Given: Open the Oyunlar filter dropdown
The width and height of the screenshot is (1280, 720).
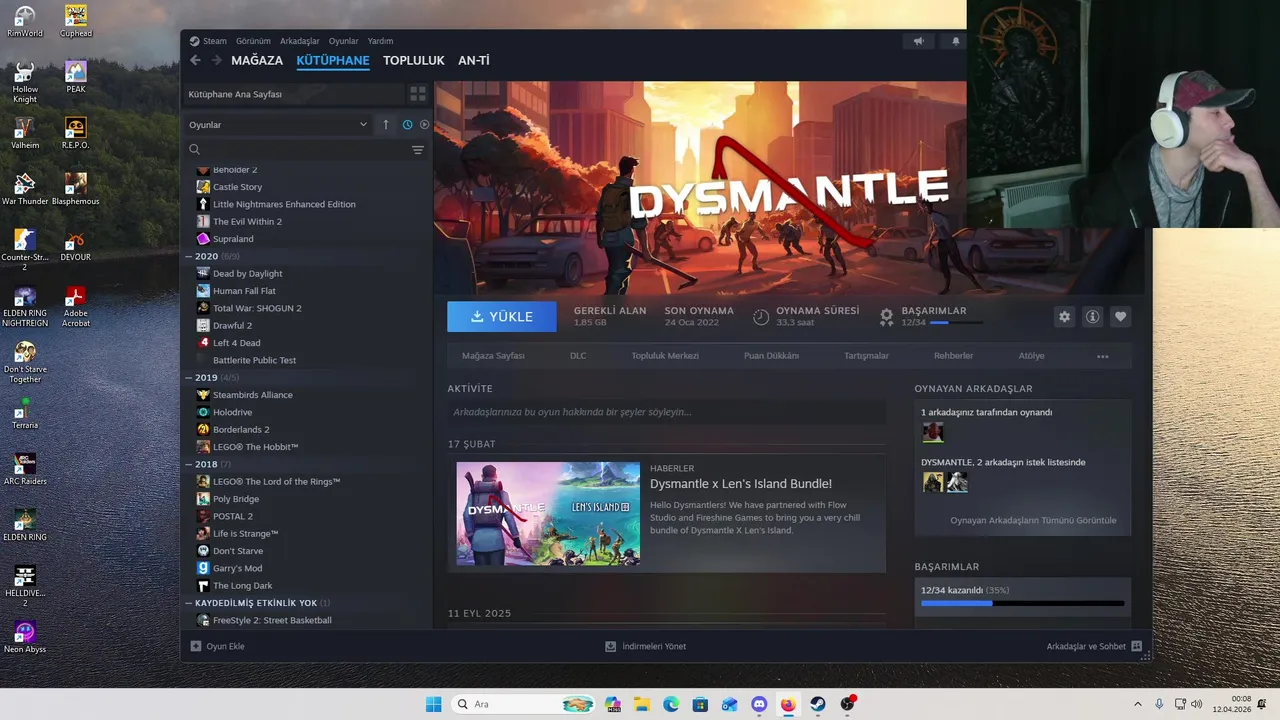Looking at the screenshot, I should coord(278,125).
